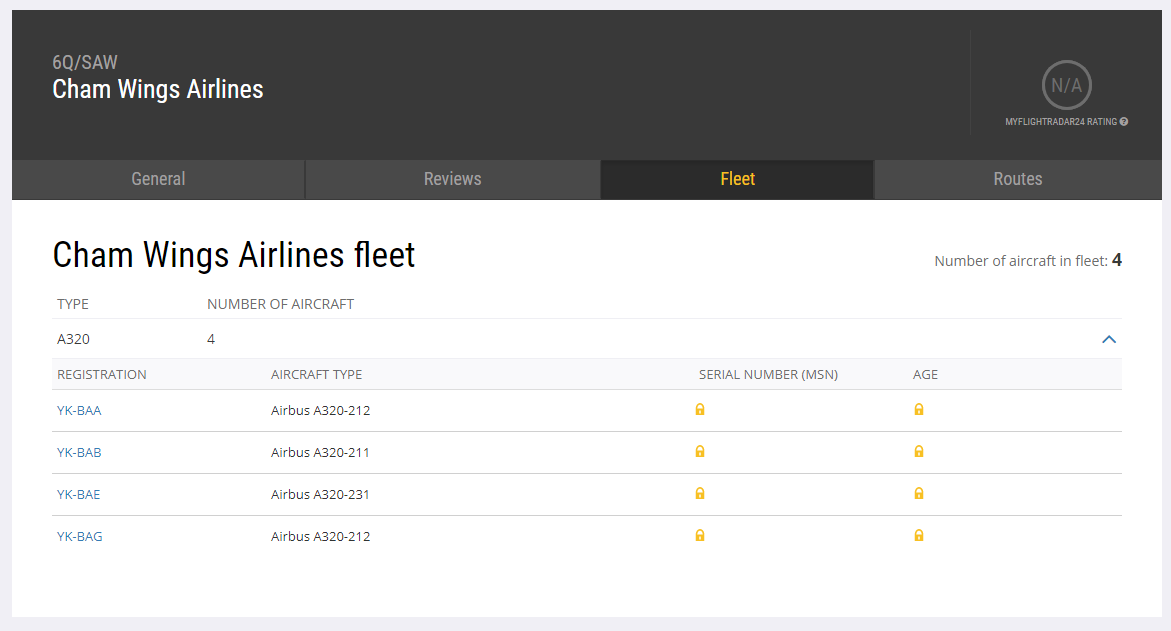Click the AGE column header
The image size is (1171, 631).
[x=925, y=374]
